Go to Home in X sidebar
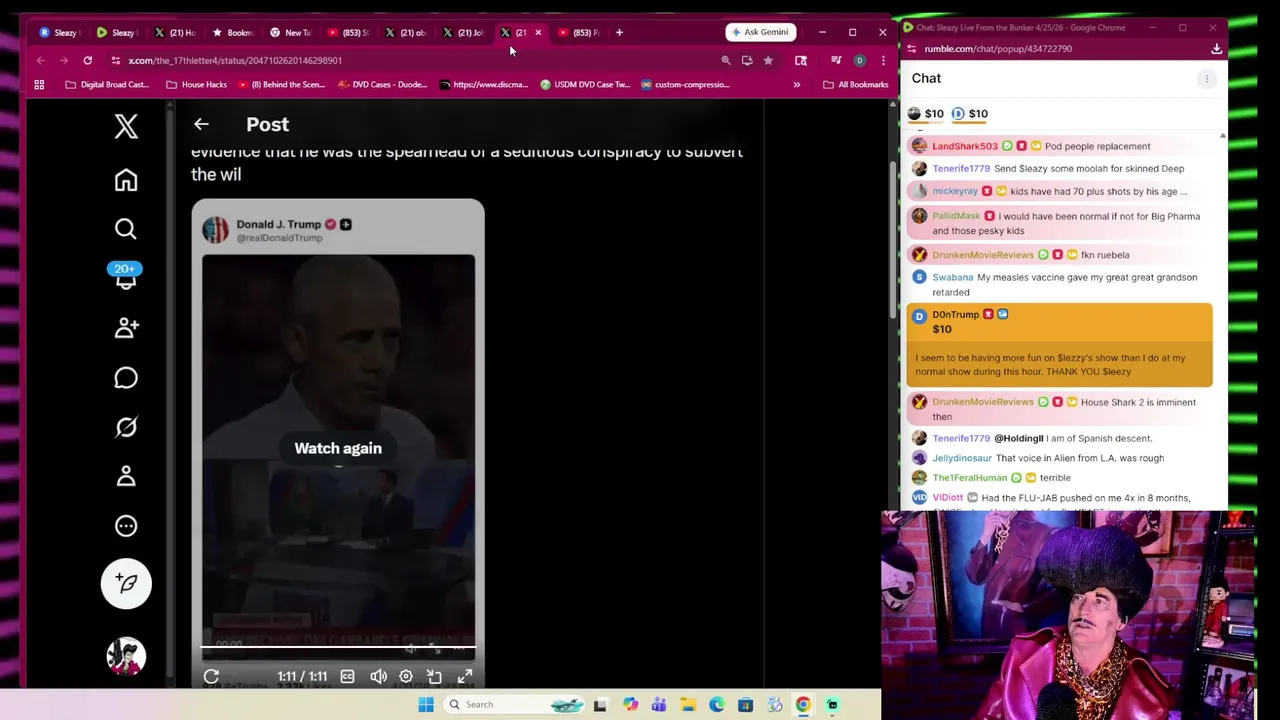The width and height of the screenshot is (1280, 720). point(126,180)
